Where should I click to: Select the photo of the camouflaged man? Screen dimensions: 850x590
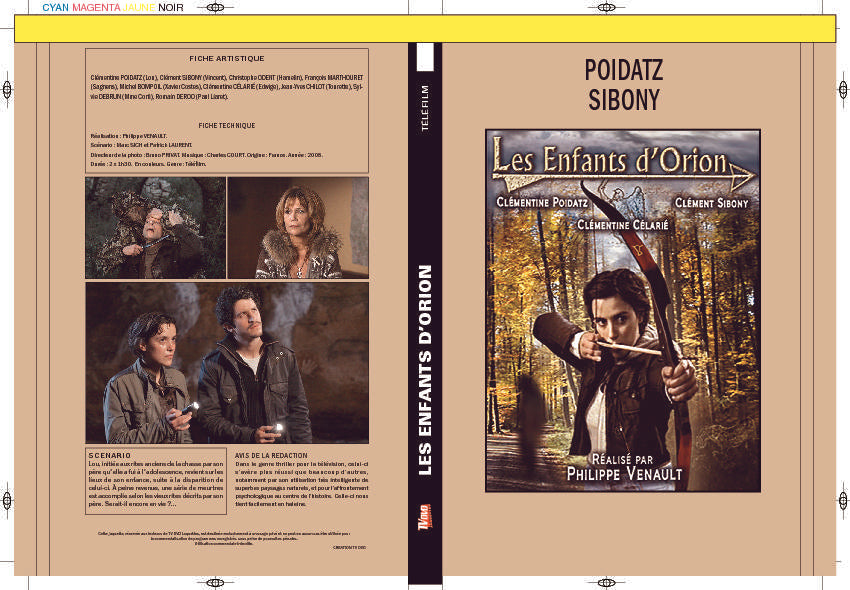click(x=156, y=228)
